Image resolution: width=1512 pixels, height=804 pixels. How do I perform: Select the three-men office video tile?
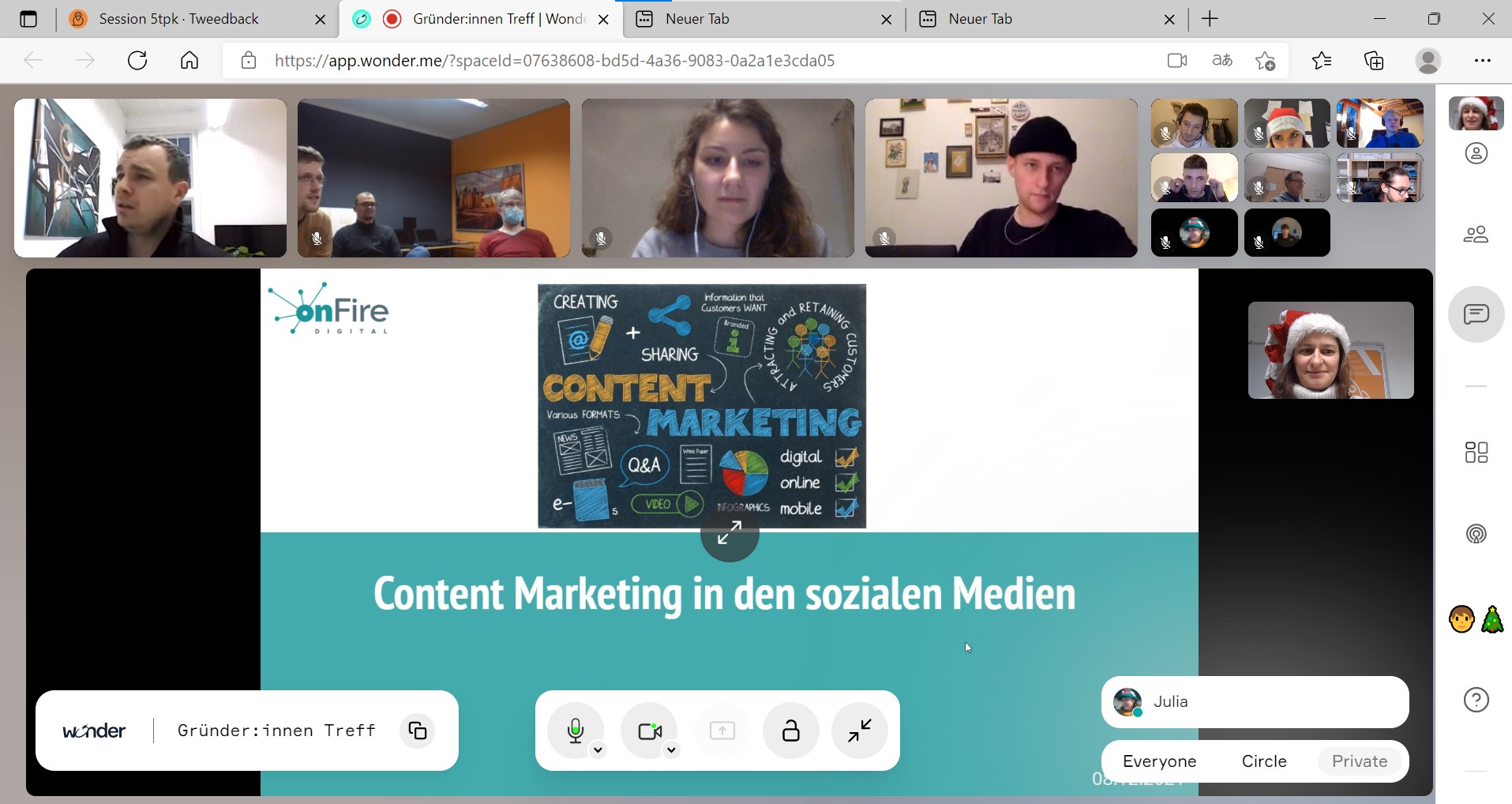pyautogui.click(x=433, y=178)
